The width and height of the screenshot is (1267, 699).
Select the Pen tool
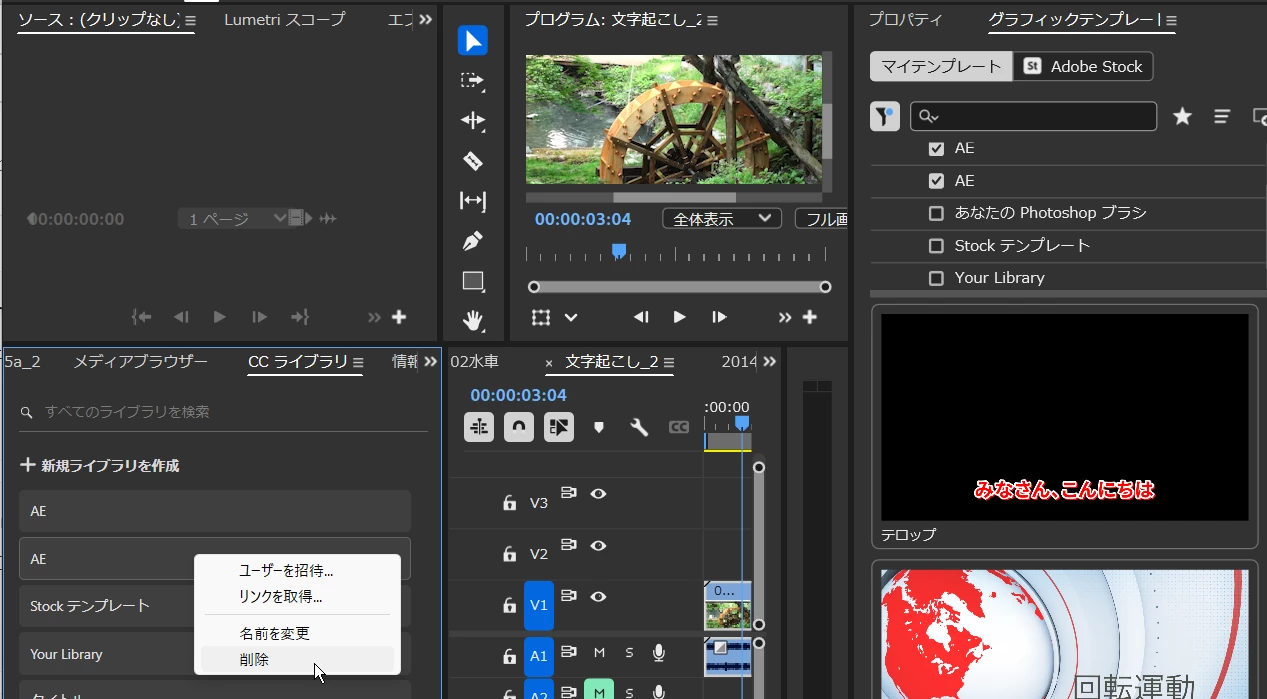pyautogui.click(x=472, y=241)
